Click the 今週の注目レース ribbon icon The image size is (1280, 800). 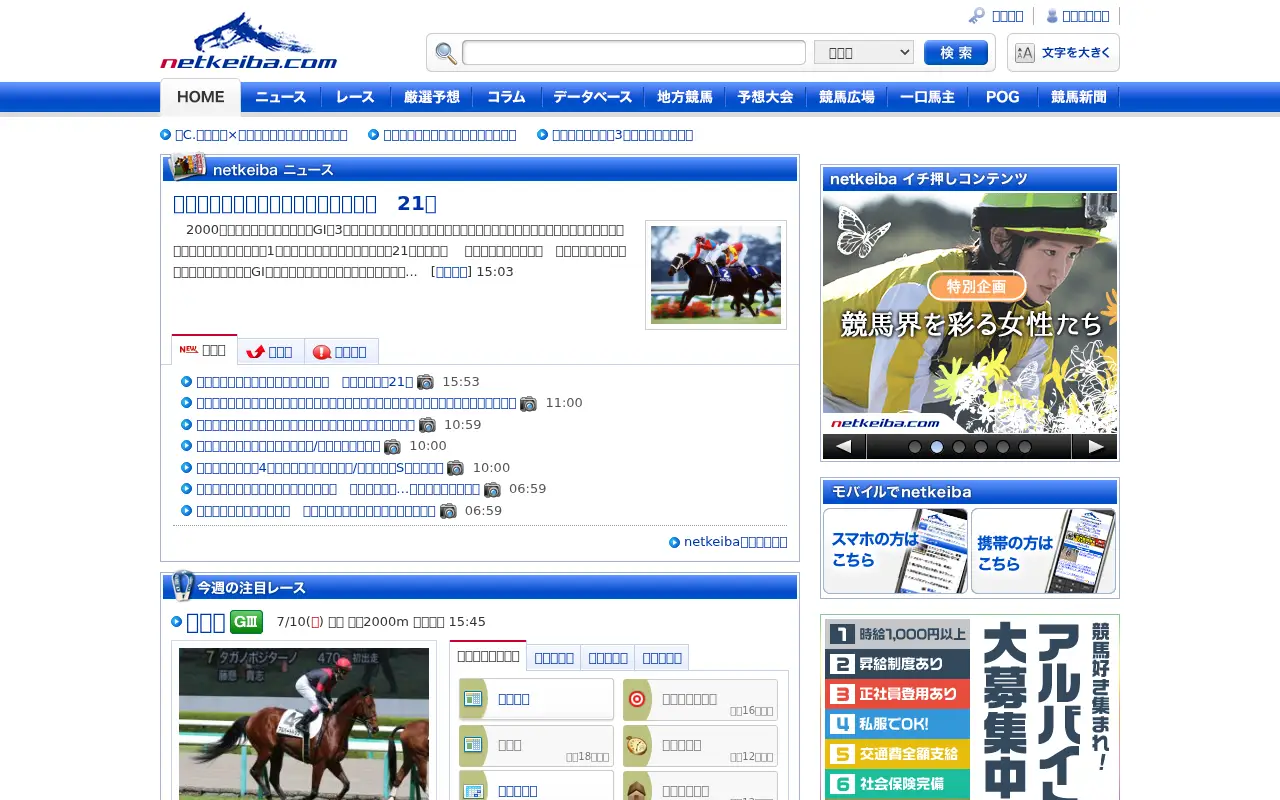[x=182, y=585]
